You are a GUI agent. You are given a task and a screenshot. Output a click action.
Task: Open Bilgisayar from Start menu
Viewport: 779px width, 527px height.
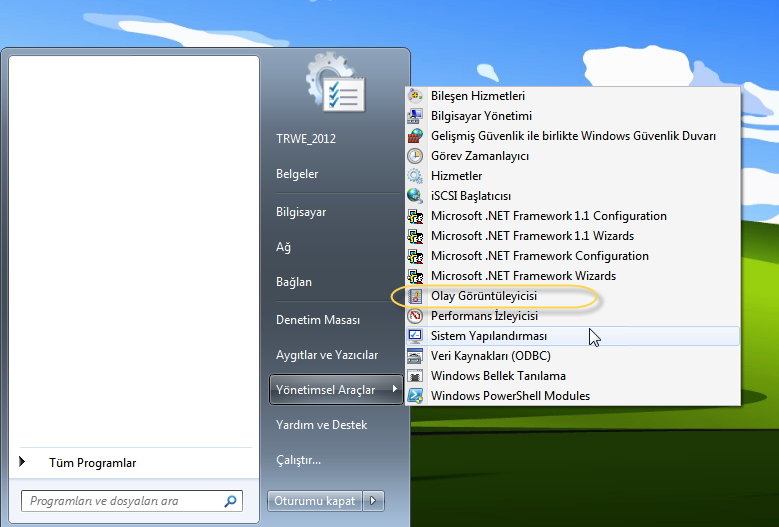pos(301,212)
